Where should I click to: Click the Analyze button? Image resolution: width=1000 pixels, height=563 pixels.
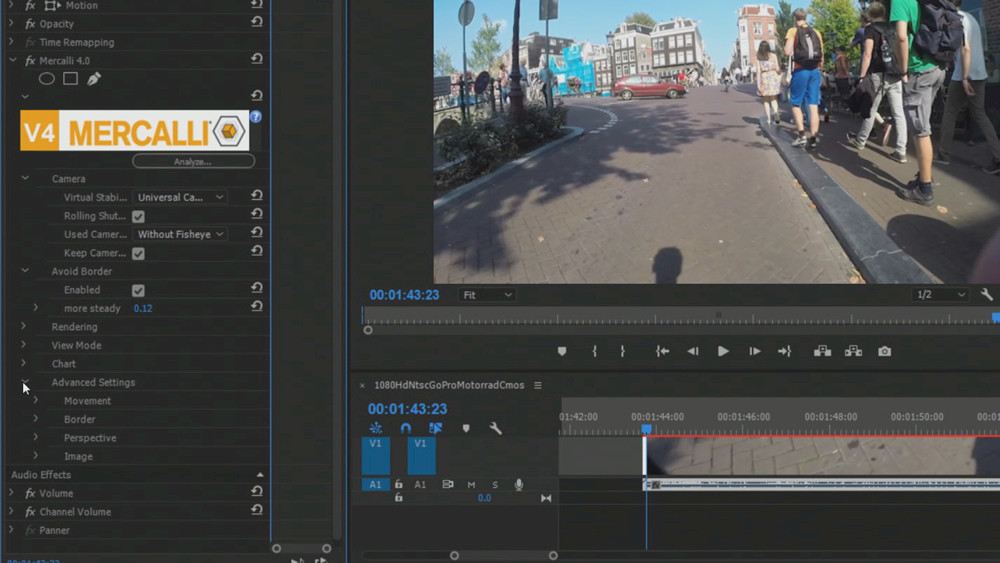coord(193,161)
